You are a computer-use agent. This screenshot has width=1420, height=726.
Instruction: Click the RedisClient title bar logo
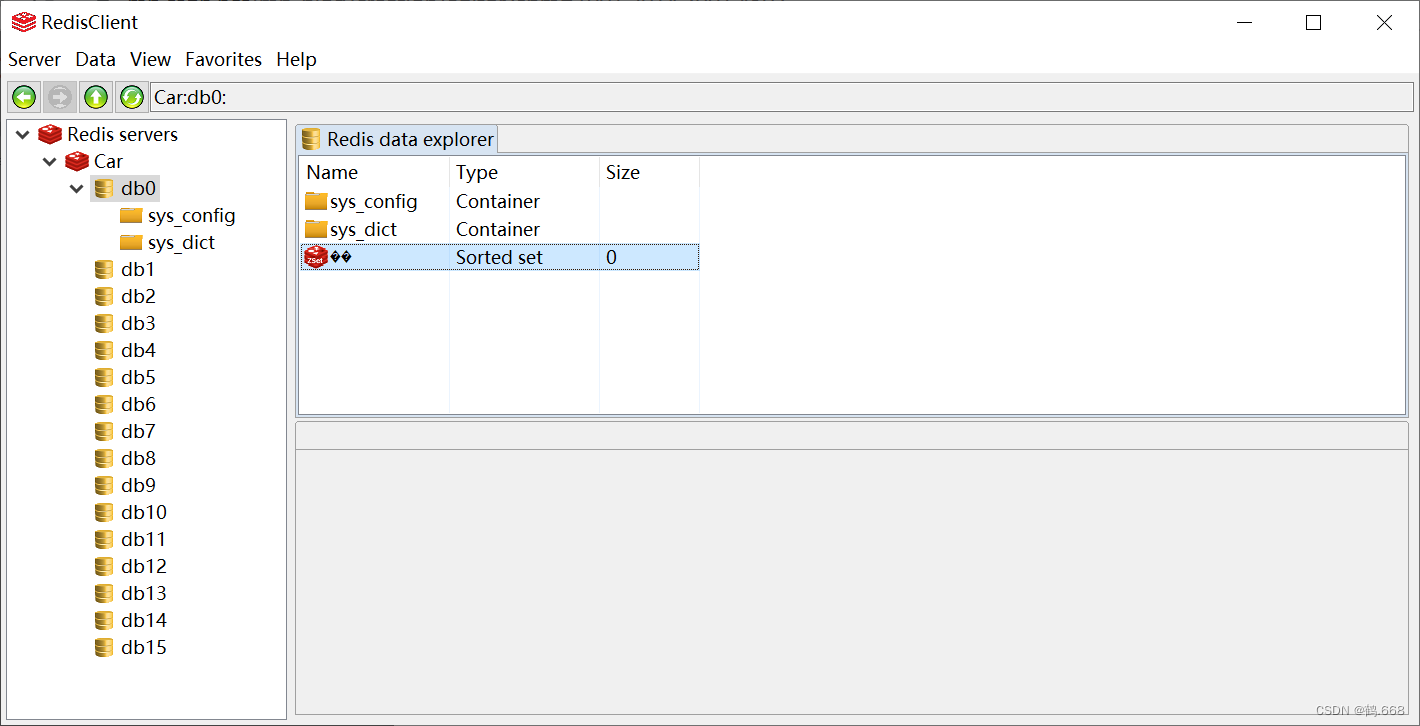tap(24, 22)
